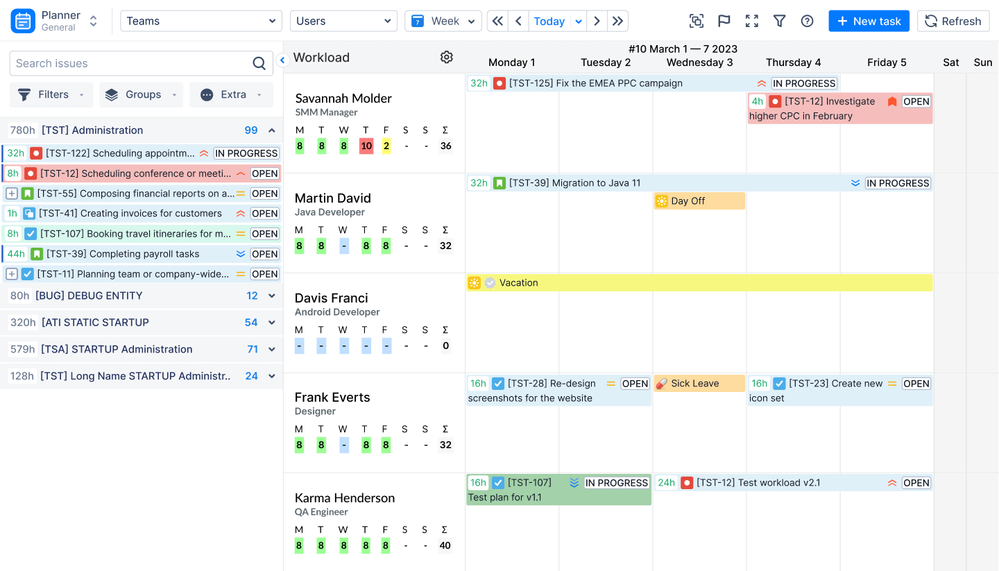999x571 pixels.
Task: Expand the [TST] Long Name STARTUP group
Action: 272,376
